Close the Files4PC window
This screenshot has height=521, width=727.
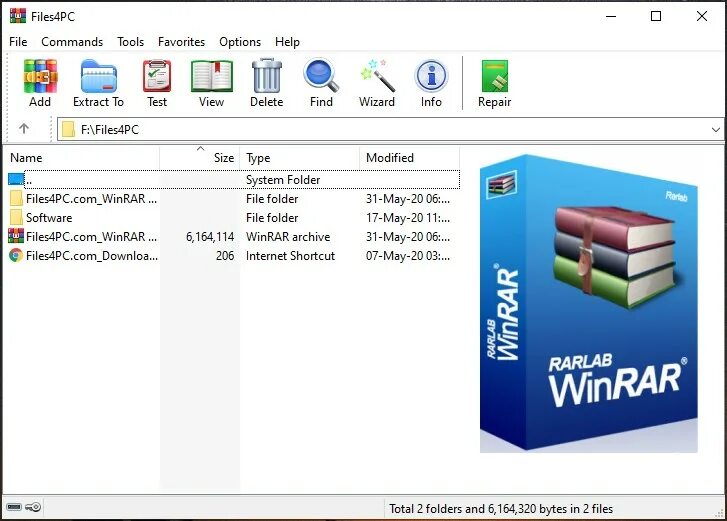[701, 16]
